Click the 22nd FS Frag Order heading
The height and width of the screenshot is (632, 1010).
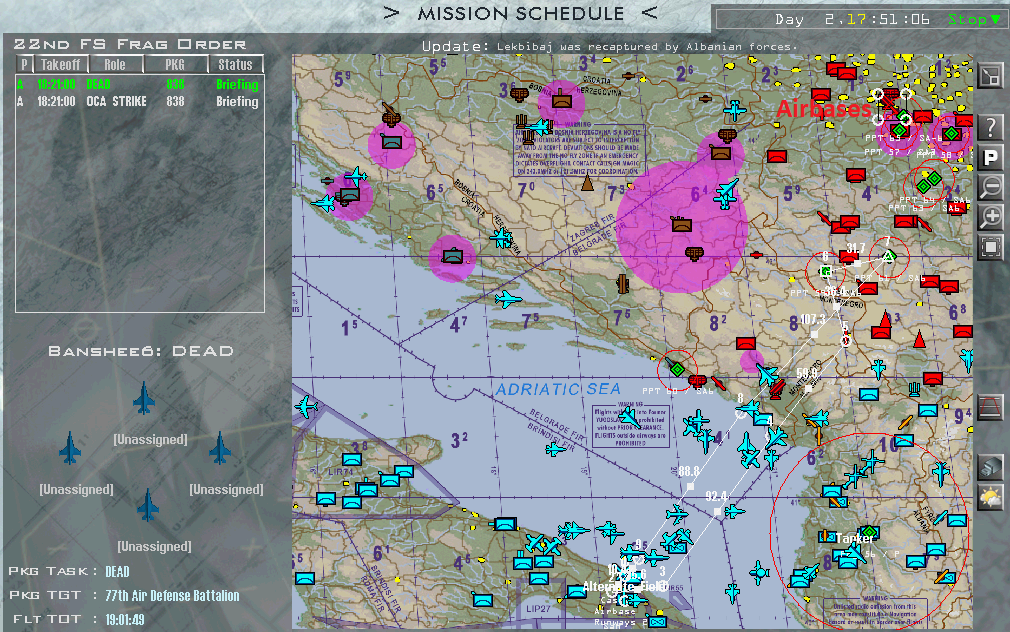pyautogui.click(x=130, y=44)
